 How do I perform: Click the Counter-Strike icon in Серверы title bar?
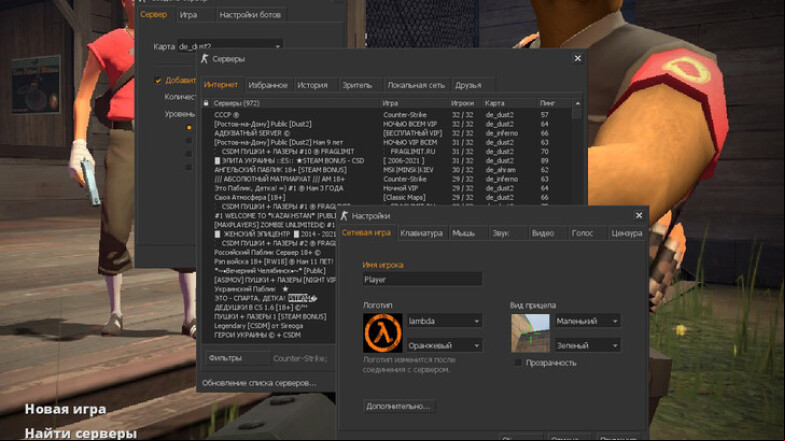(x=204, y=59)
